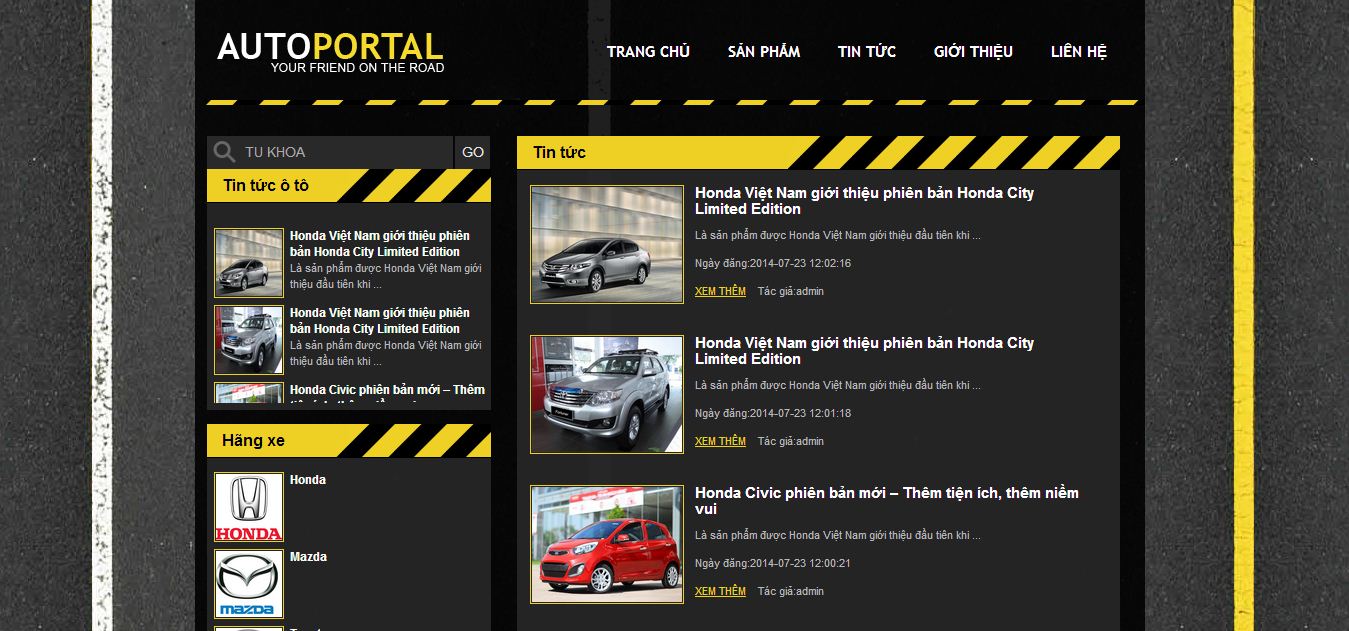The width and height of the screenshot is (1349, 631).
Task: Open the main Honda Civic 'Thêm tiện ích' headline
Action: 887,501
